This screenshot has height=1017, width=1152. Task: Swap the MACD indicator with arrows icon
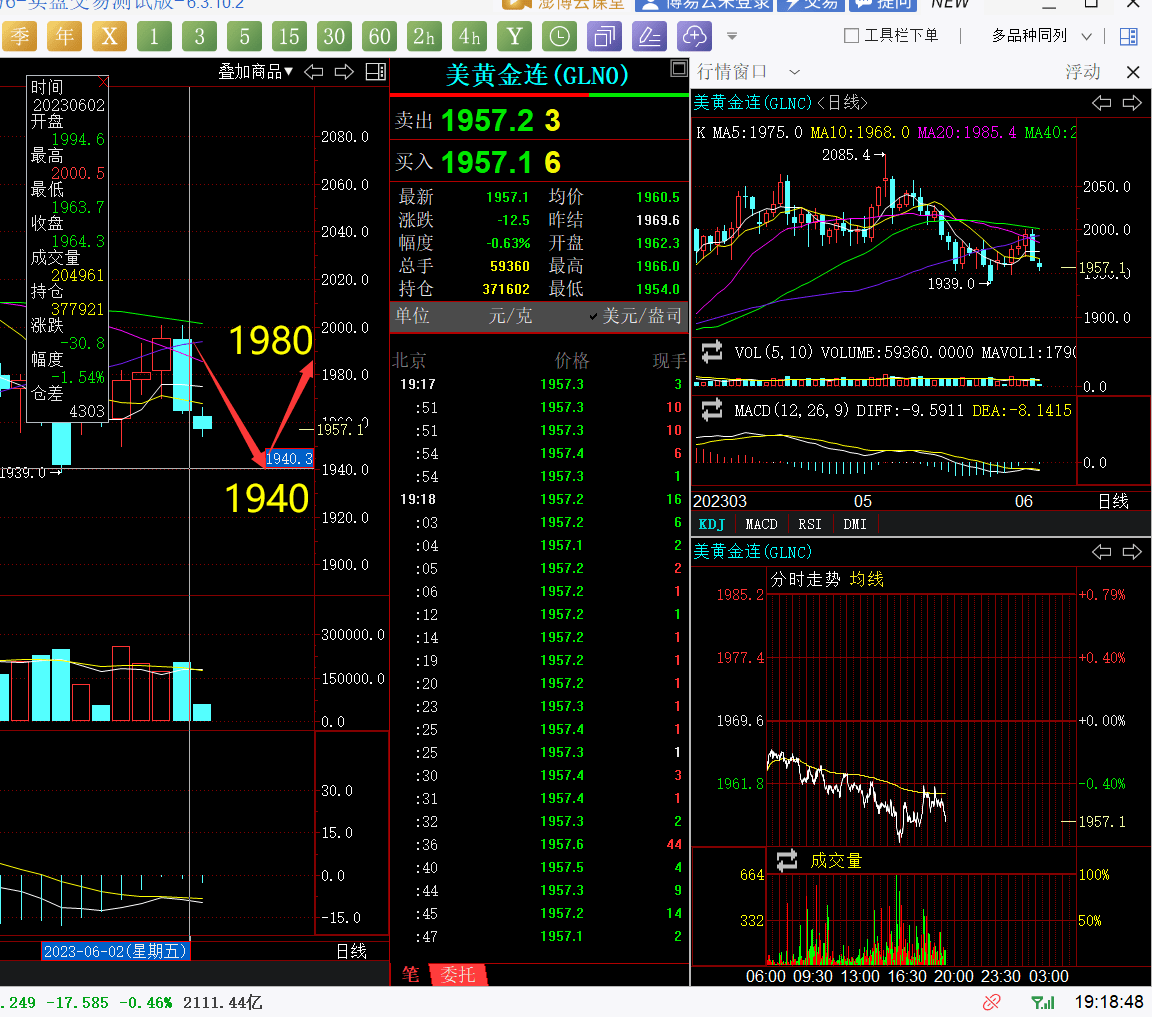(x=712, y=410)
